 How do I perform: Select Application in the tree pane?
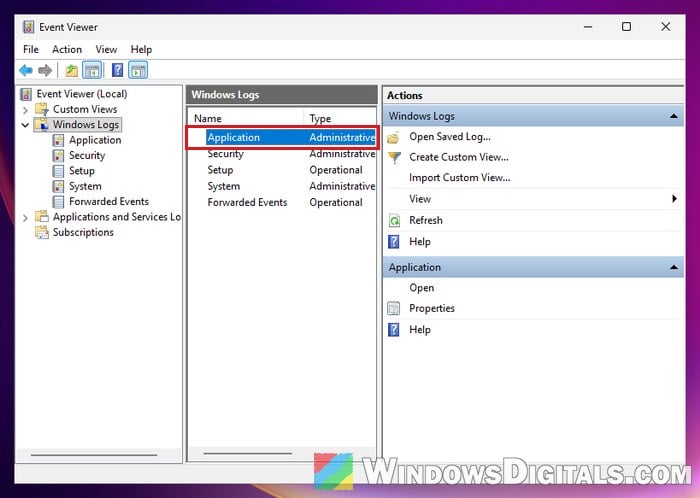pyautogui.click(x=95, y=140)
